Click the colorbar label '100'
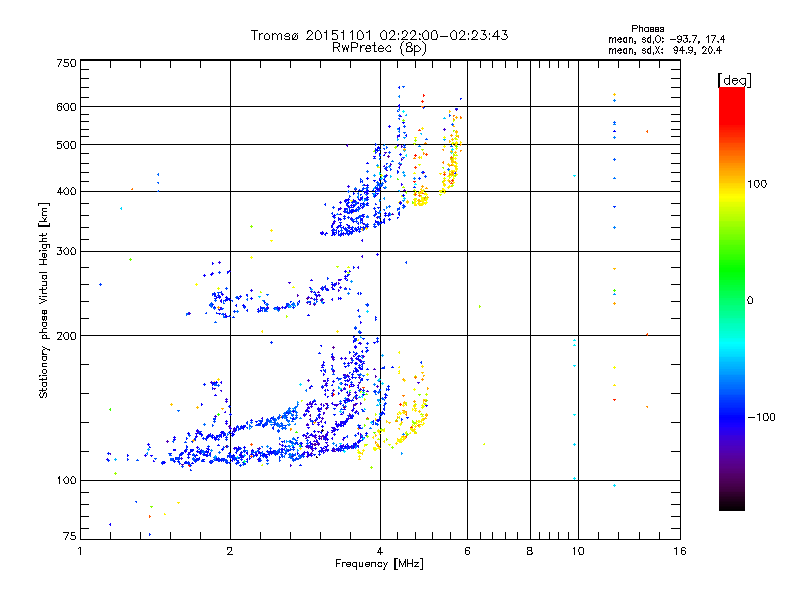The width and height of the screenshot is (800, 600). (x=757, y=184)
